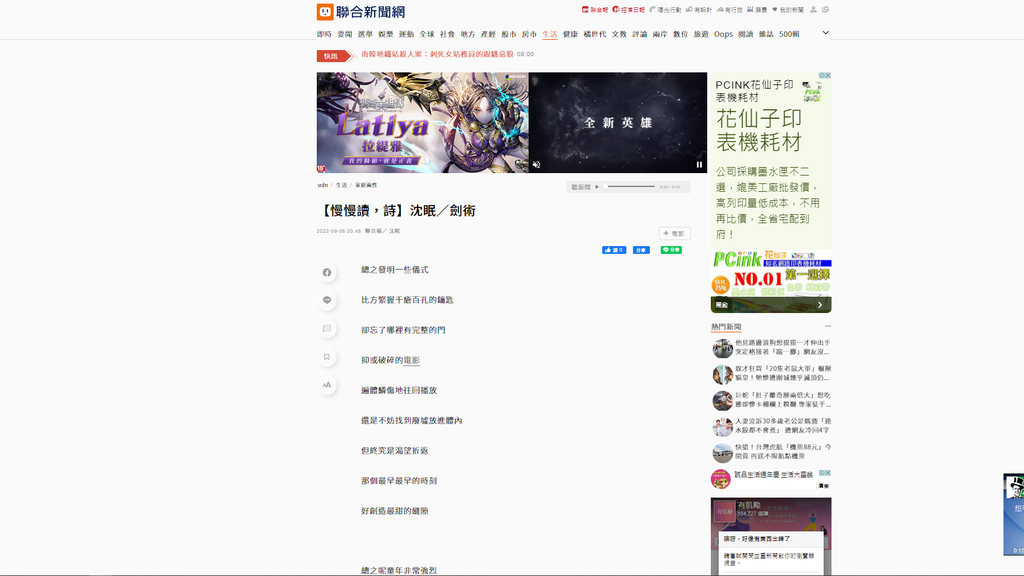Click the audio news progress slider
1024x576 pixels.
[631, 187]
